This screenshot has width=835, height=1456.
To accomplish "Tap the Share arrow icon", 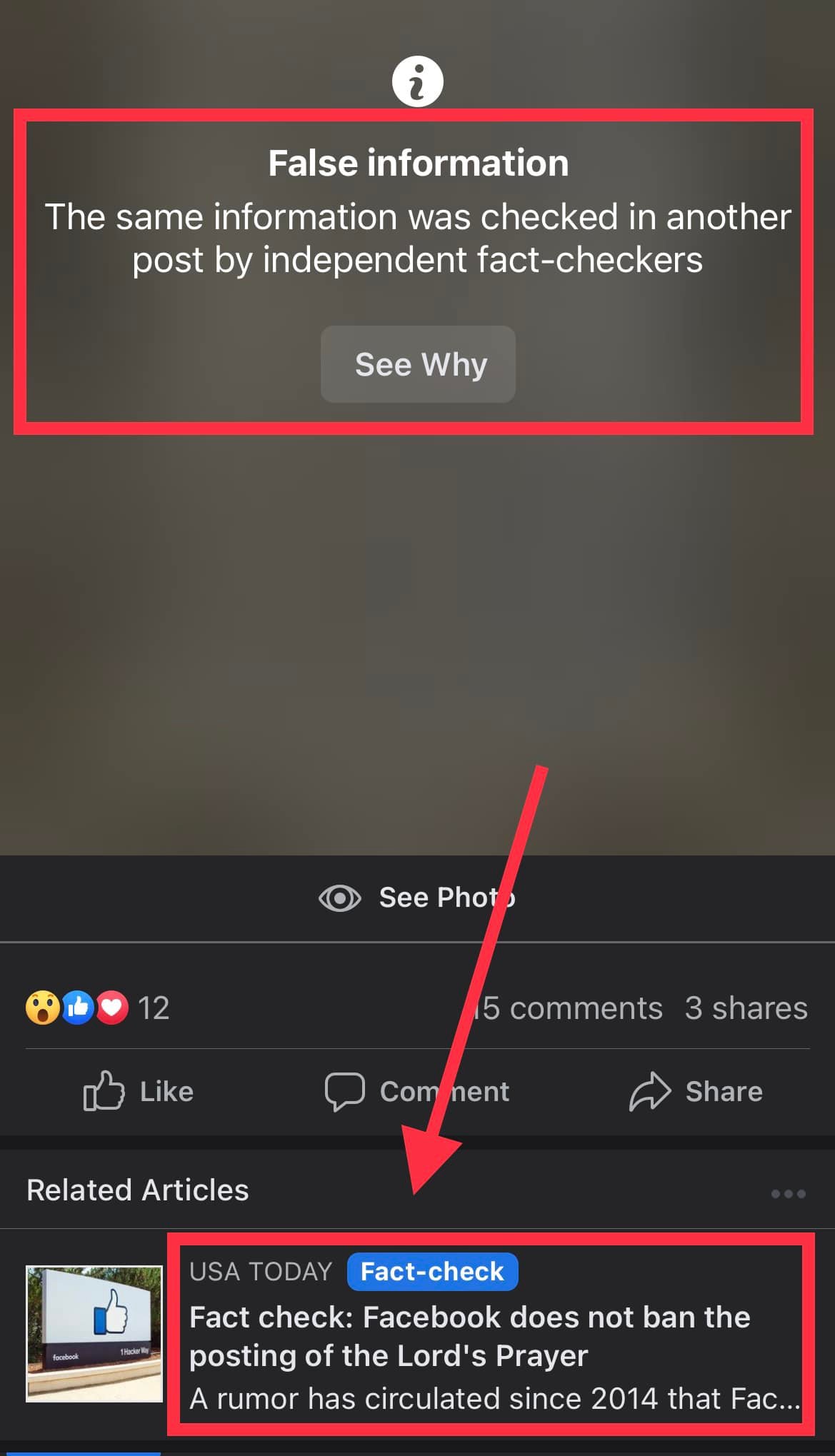I will coord(649,1091).
